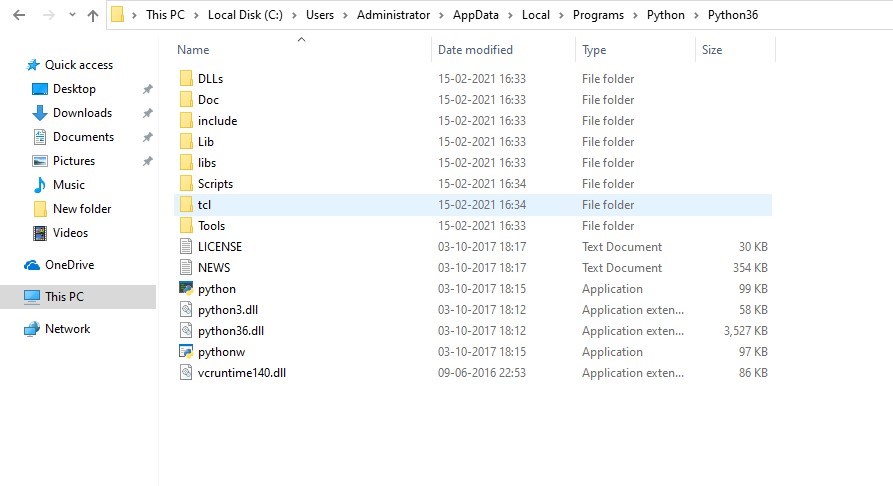Screen dimensions: 893x486
Task: Select vcruntime140.dll file name
Action: [241, 373]
